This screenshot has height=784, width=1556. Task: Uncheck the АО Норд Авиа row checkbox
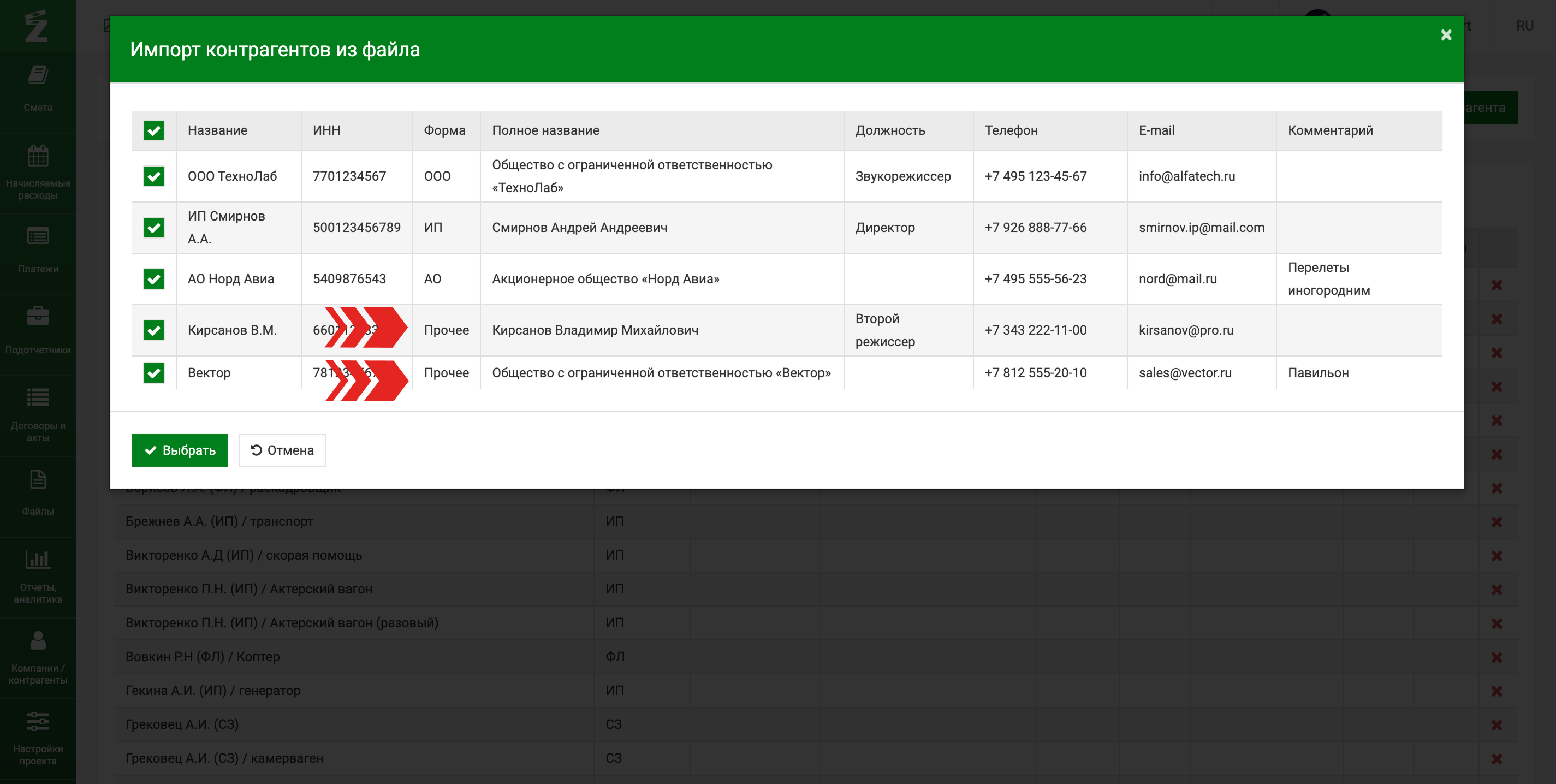[154, 279]
